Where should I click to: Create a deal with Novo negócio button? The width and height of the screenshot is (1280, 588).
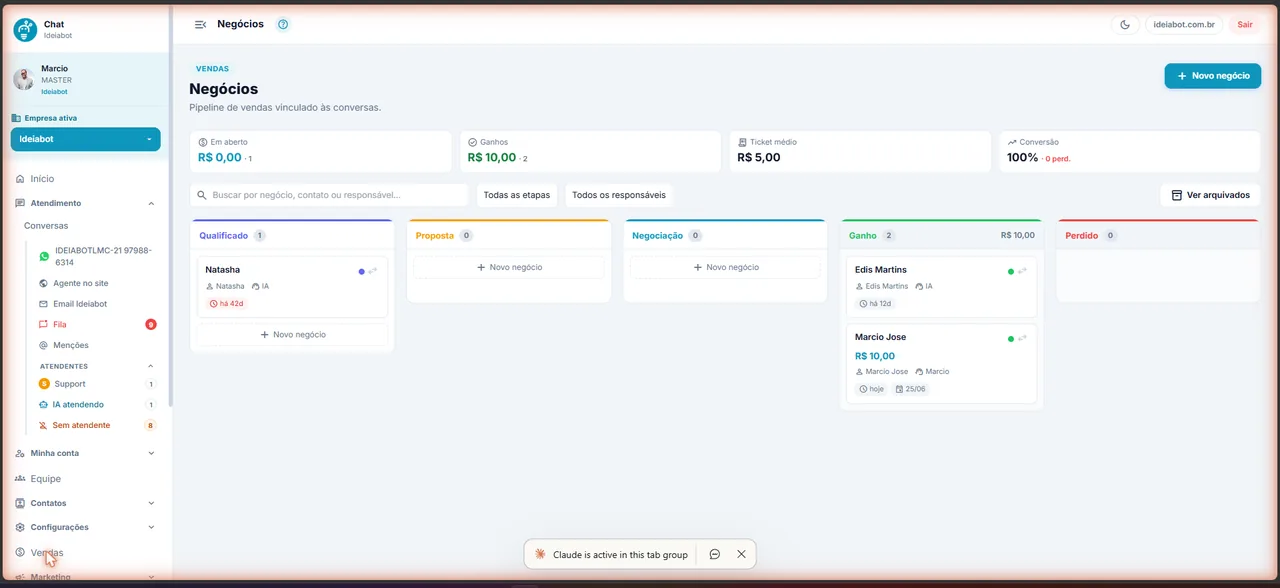[x=1212, y=76]
